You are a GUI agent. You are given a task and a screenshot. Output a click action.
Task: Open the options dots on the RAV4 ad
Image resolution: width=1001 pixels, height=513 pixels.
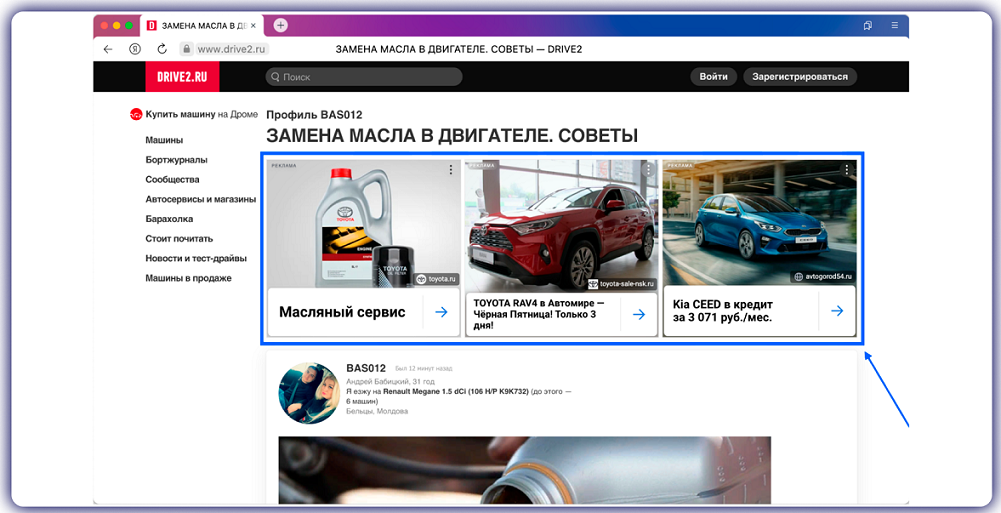649,170
